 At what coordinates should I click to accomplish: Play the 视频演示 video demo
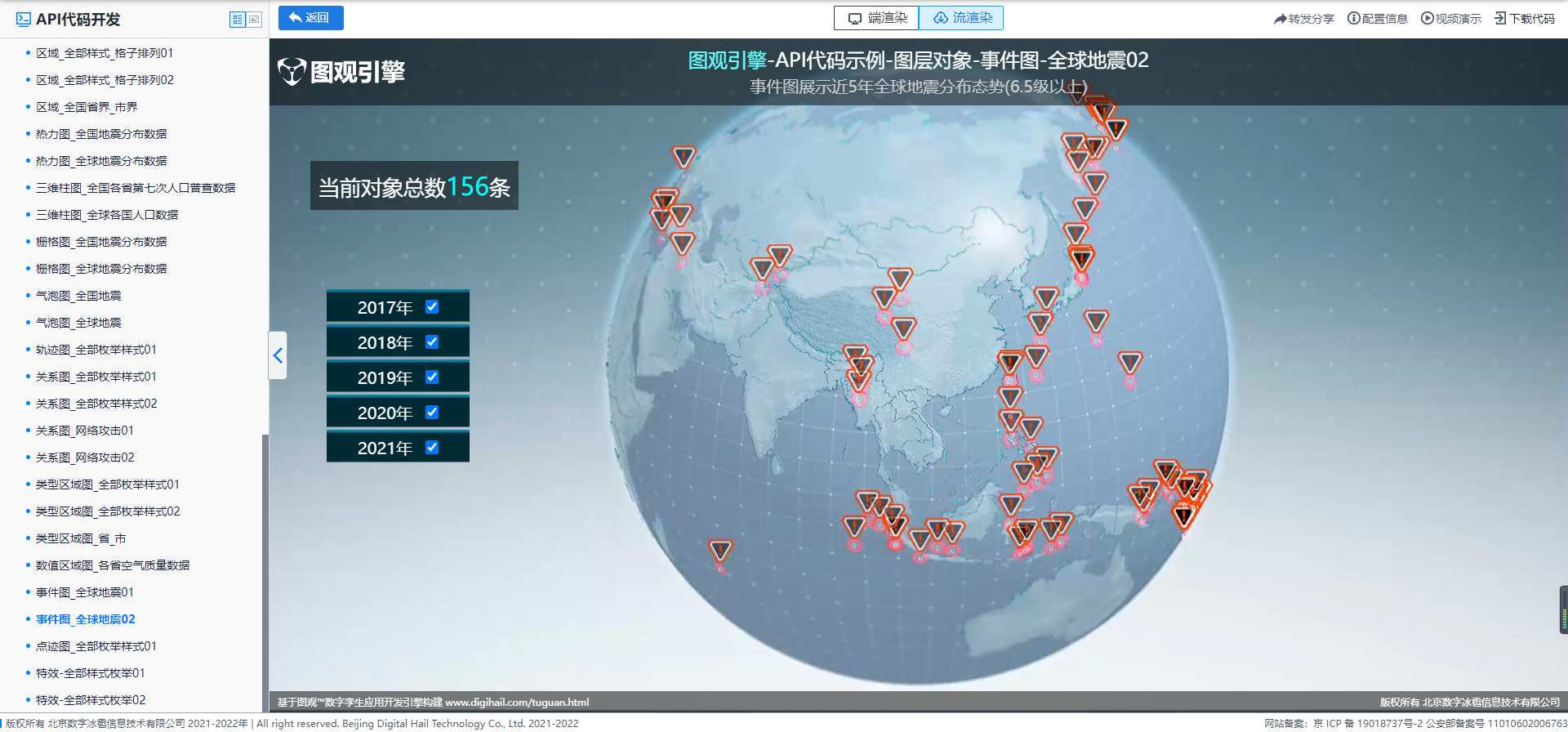tap(1451, 18)
